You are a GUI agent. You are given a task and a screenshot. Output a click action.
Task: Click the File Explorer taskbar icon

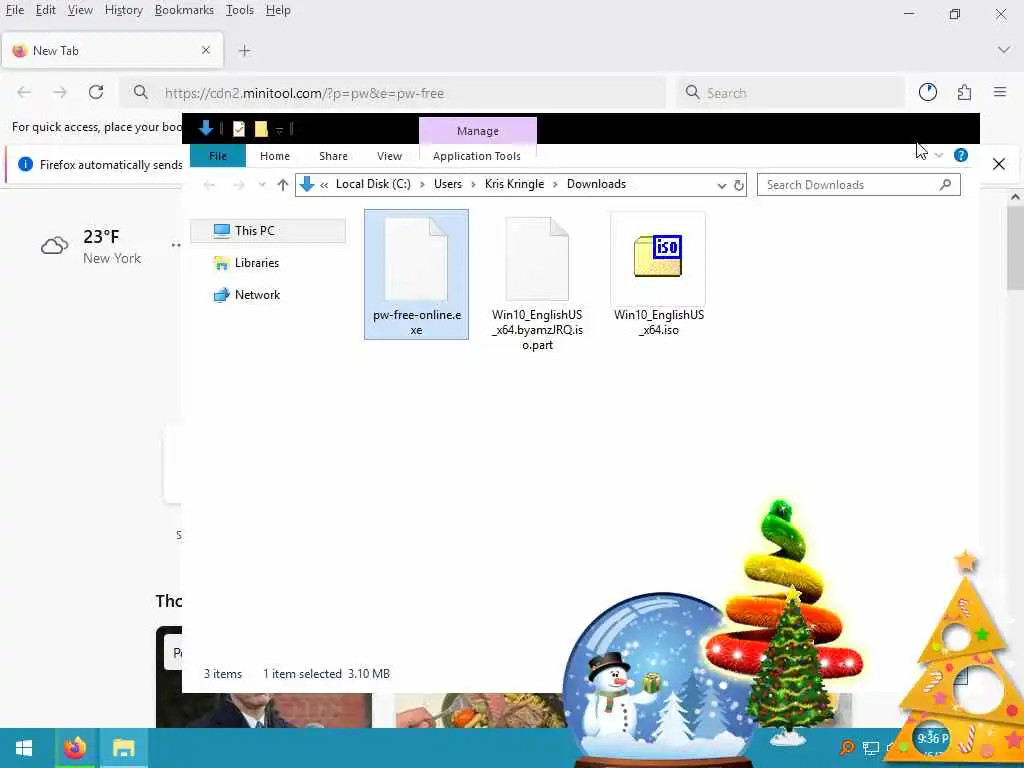tap(123, 748)
